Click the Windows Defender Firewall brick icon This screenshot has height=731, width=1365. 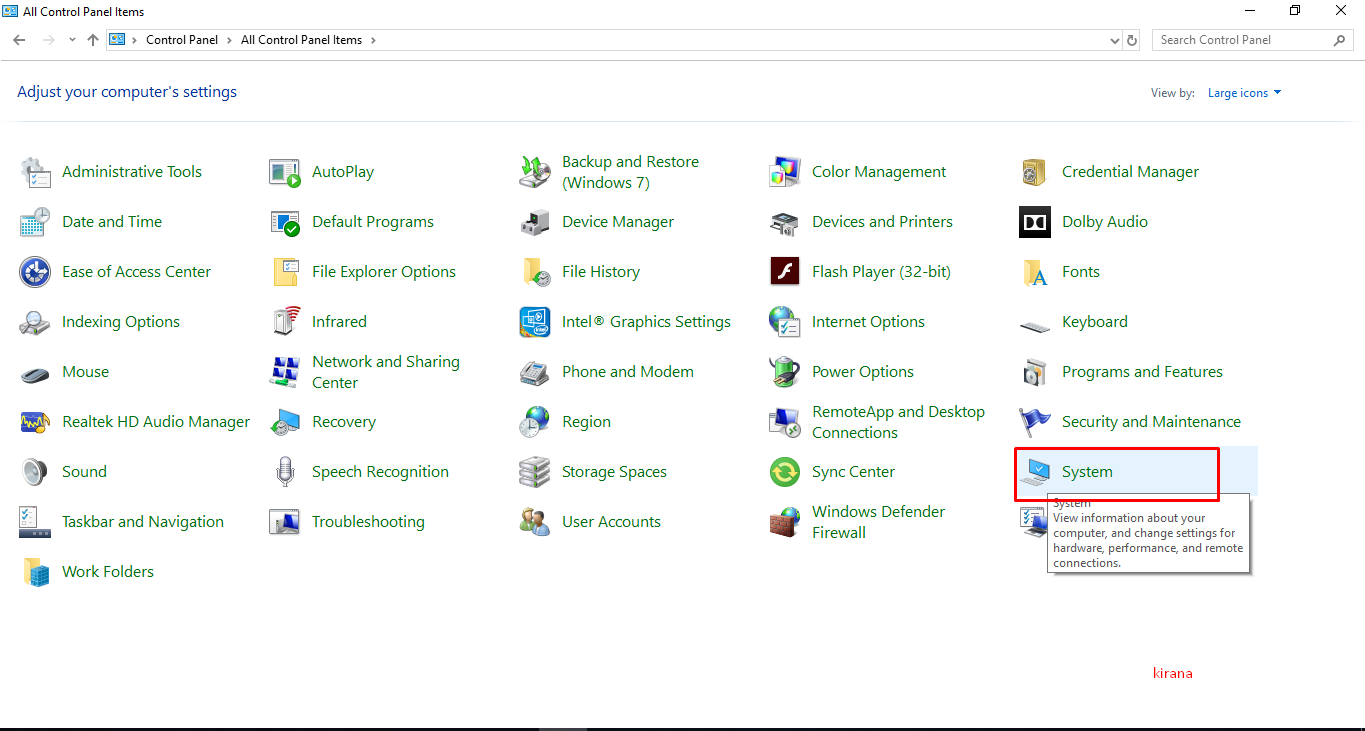[785, 522]
